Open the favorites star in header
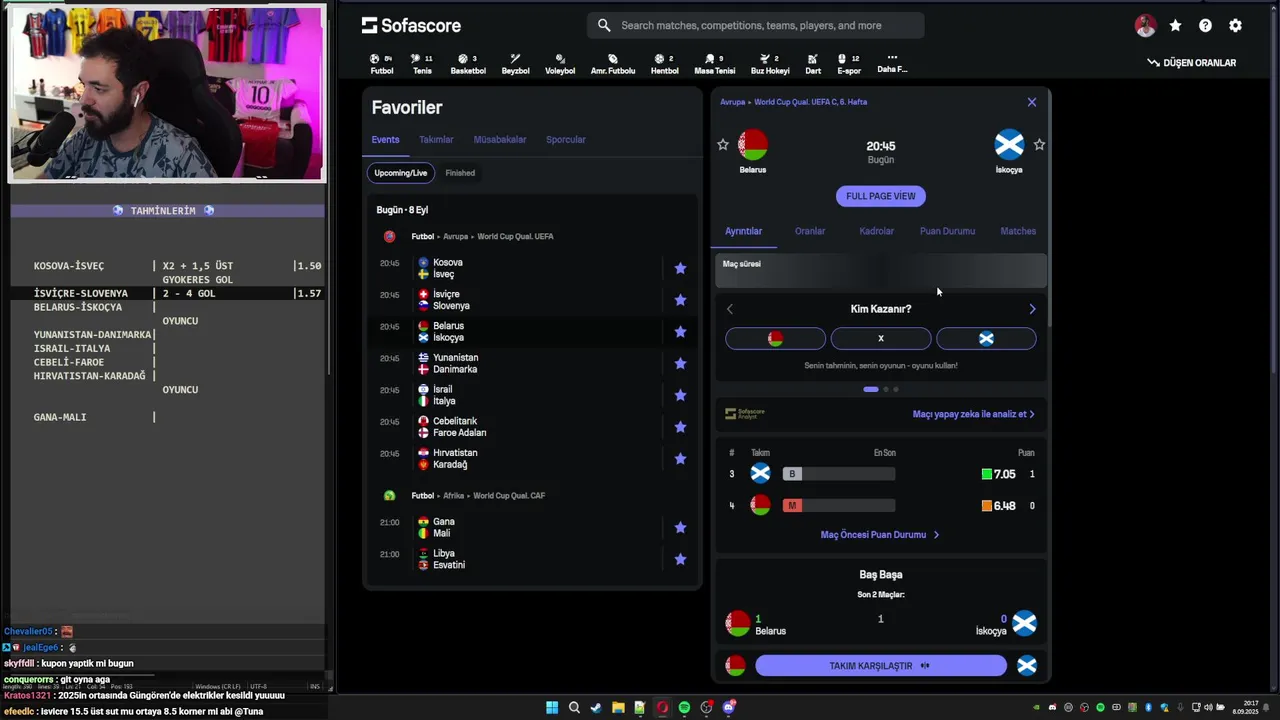Screen dimensions: 1280x720 (1175, 26)
